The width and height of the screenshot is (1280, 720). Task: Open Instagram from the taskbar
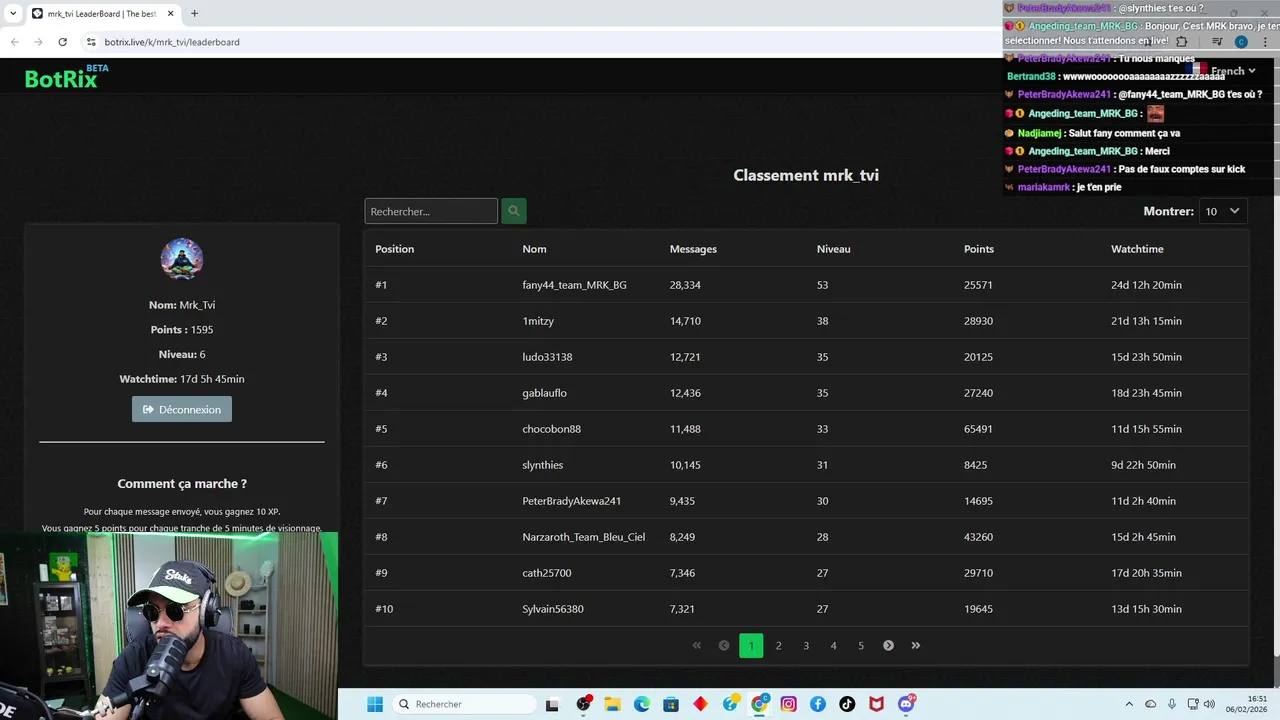point(789,704)
